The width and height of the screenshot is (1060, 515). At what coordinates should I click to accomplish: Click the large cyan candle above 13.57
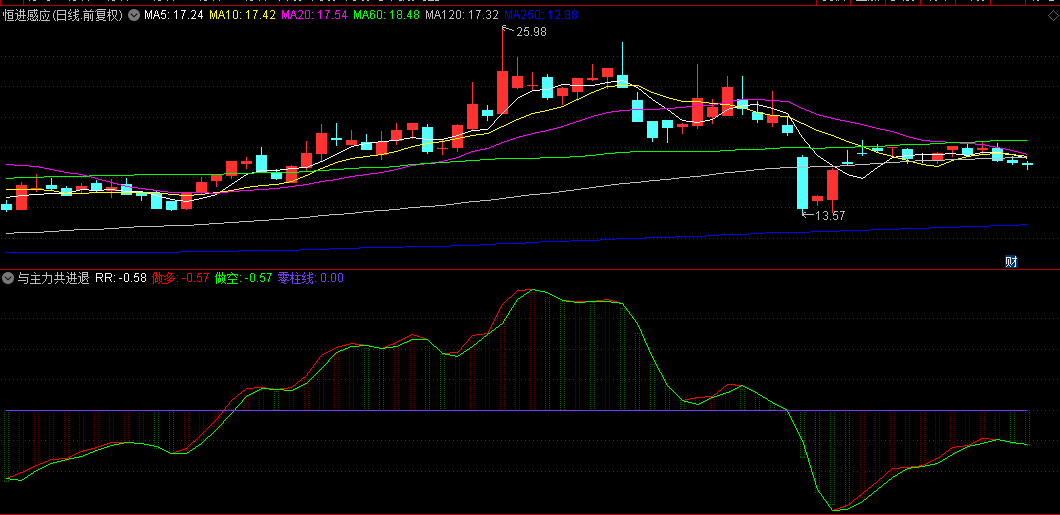coord(802,182)
